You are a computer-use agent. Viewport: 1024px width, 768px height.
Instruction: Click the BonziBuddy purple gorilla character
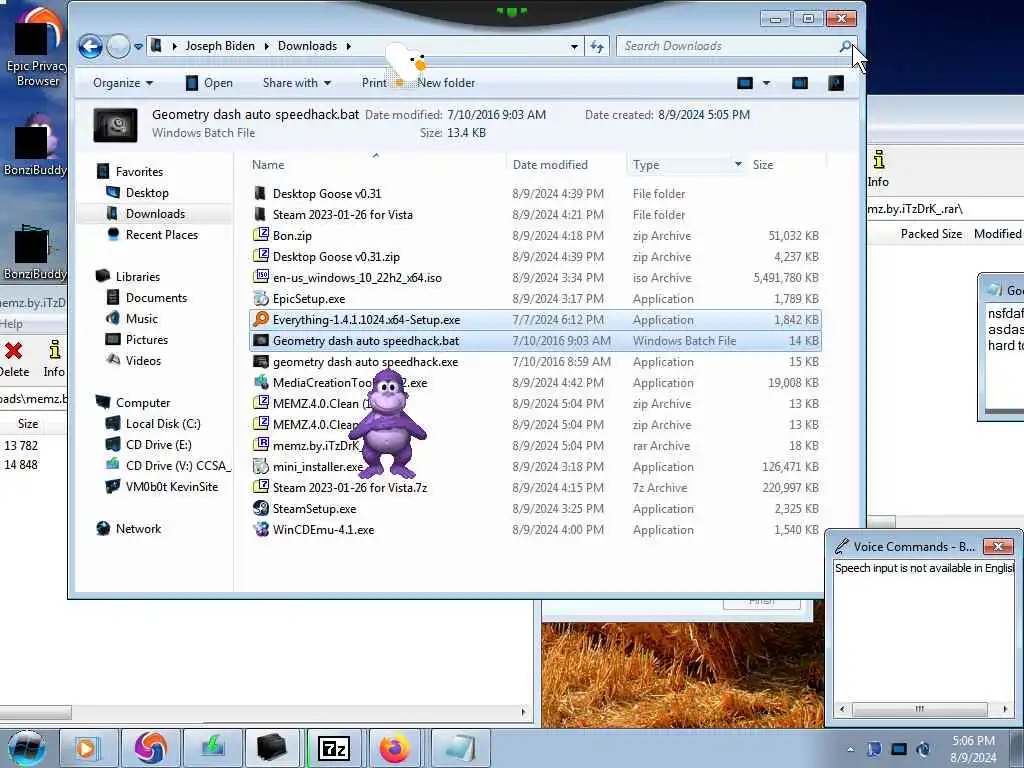point(388,423)
